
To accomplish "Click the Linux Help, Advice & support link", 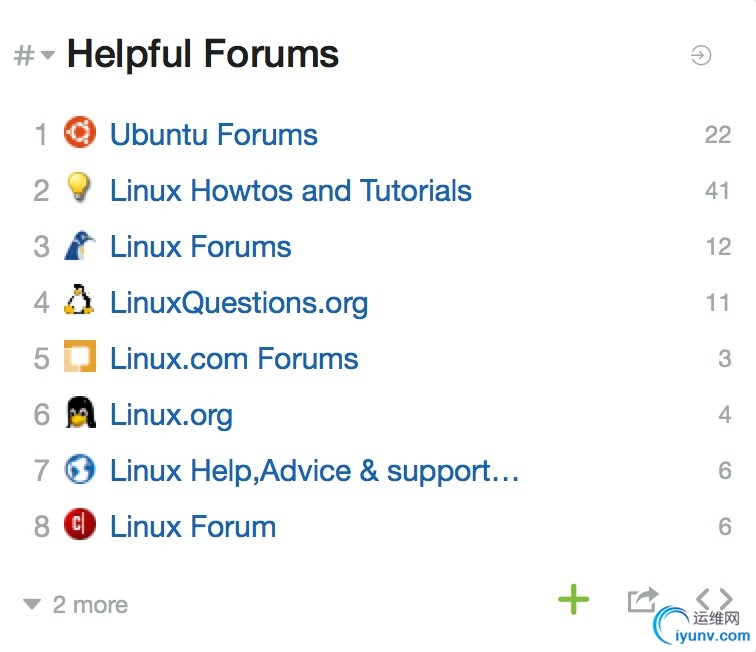I will [x=314, y=471].
